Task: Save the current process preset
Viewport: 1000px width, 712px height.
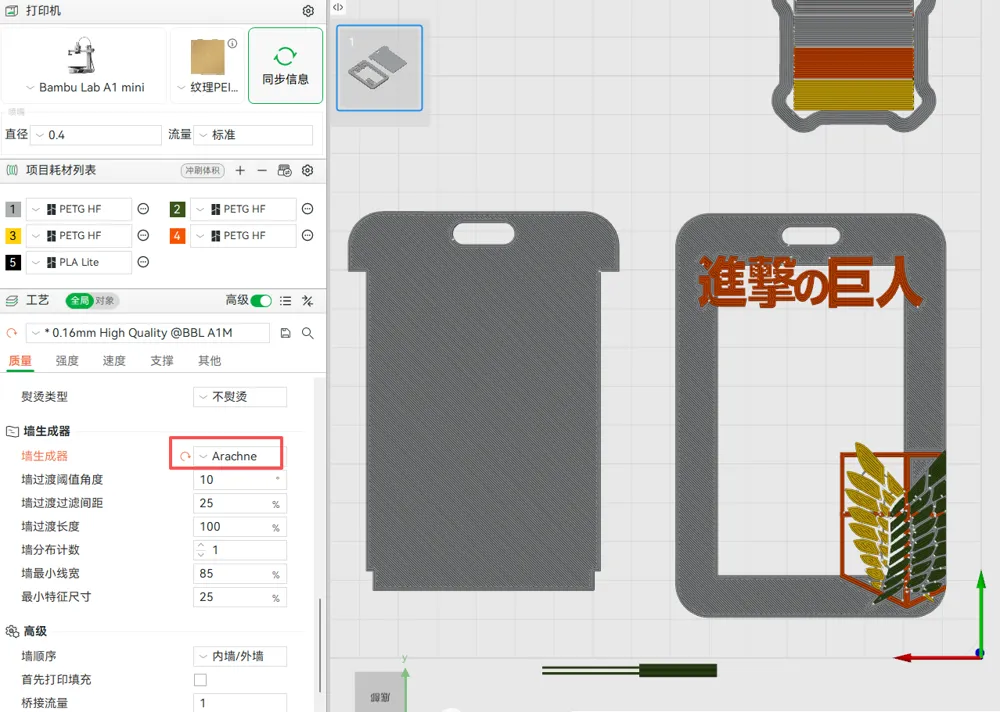Action: pyautogui.click(x=285, y=333)
